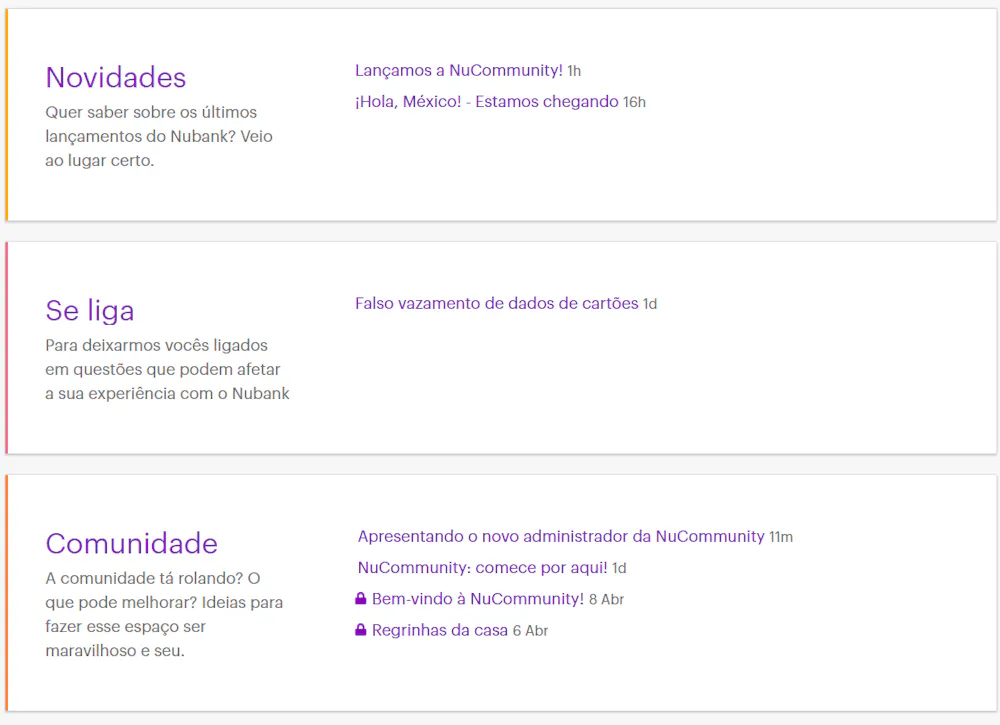Open the Se liga category heading
The height and width of the screenshot is (725, 1000).
[x=90, y=311]
